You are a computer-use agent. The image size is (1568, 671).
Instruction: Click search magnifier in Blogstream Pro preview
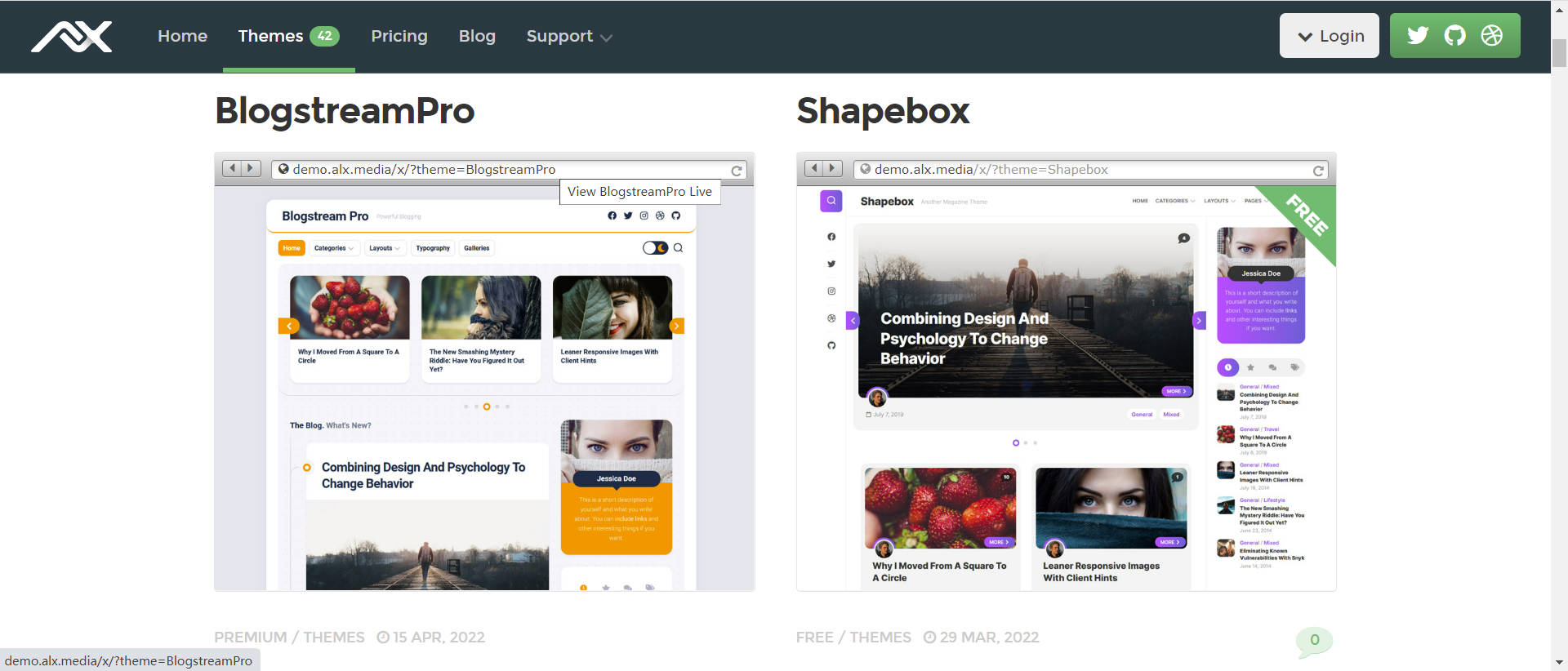tap(678, 248)
